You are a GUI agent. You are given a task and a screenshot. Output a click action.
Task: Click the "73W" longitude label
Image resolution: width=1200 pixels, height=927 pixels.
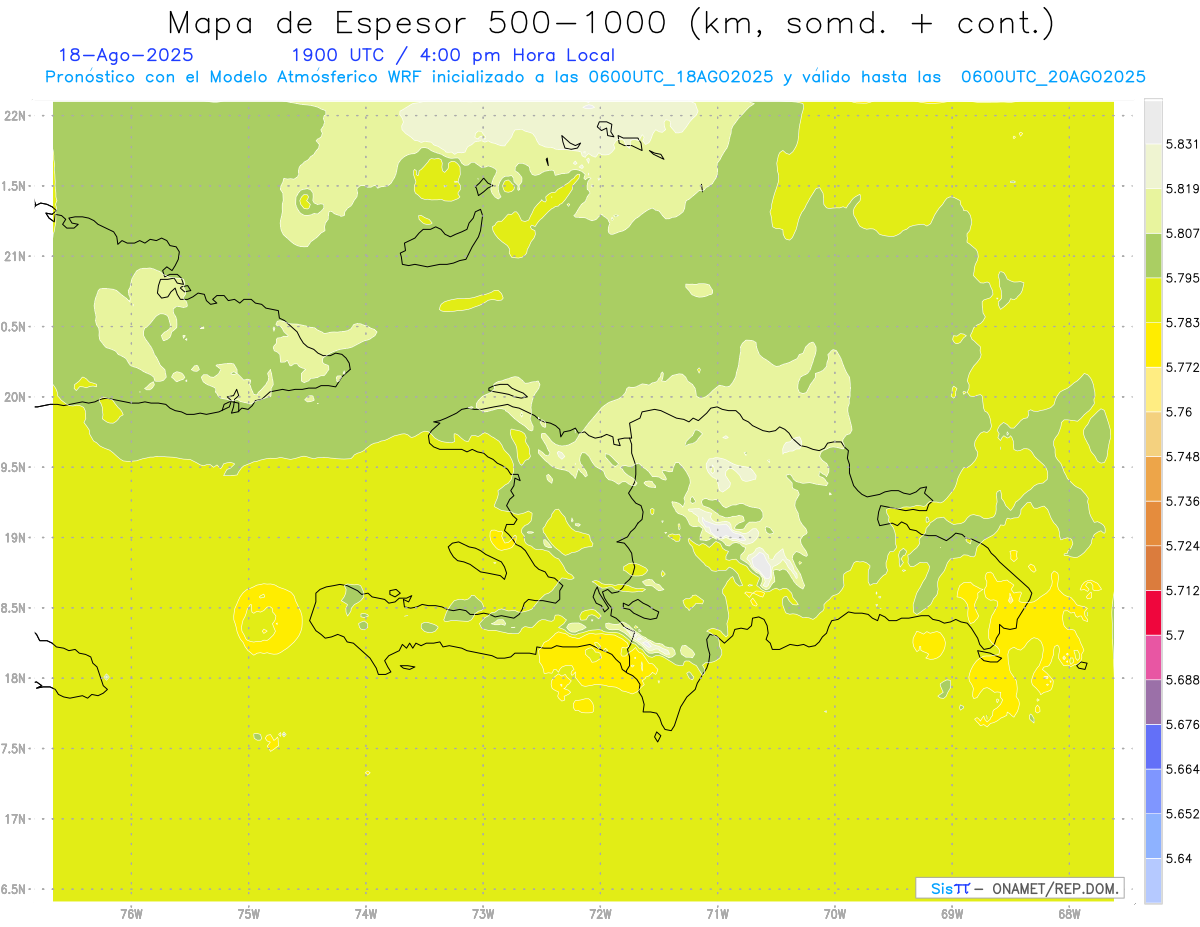pyautogui.click(x=483, y=914)
